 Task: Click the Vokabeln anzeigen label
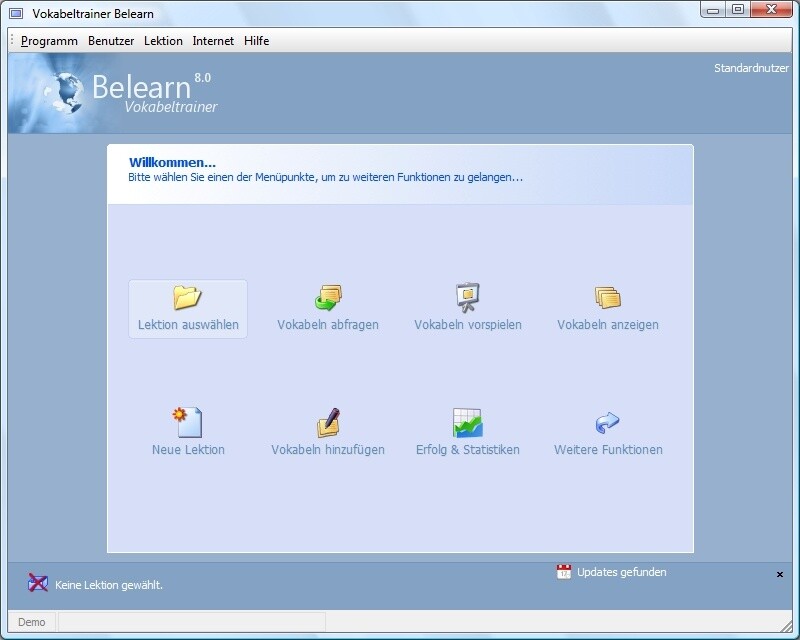point(608,325)
